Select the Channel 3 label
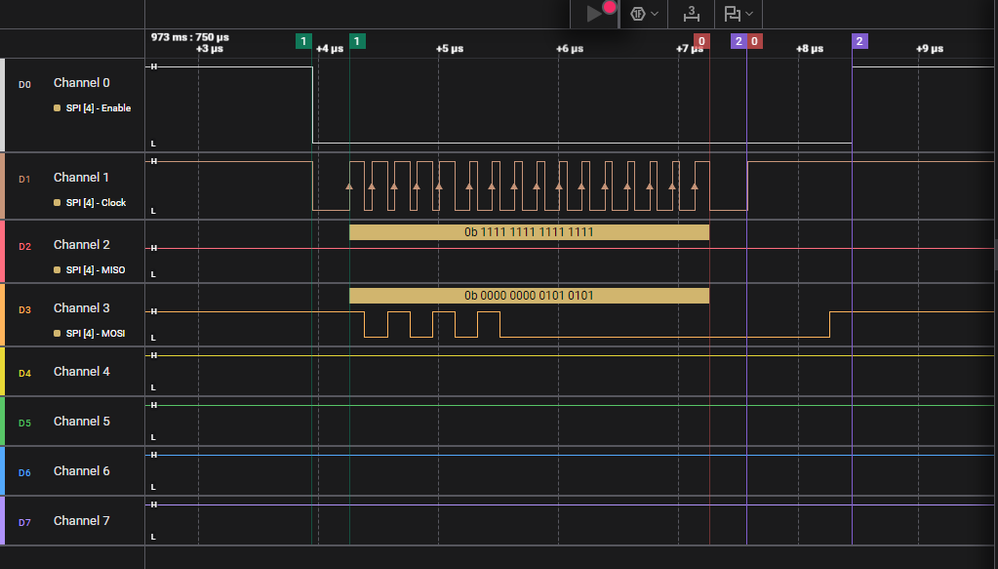Image resolution: width=998 pixels, height=569 pixels. coord(81,308)
